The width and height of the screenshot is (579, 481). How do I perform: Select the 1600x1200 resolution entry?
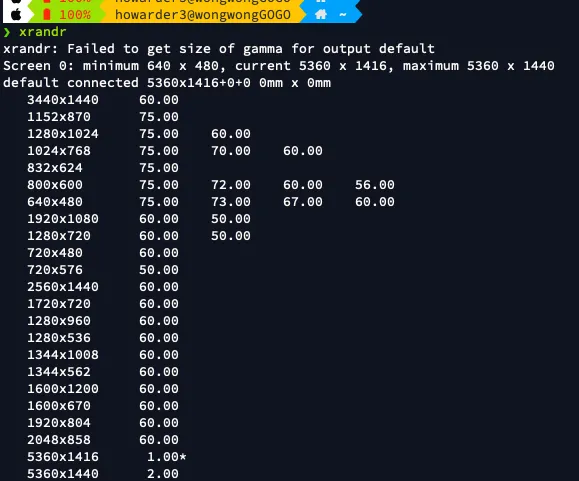click(x=63, y=388)
